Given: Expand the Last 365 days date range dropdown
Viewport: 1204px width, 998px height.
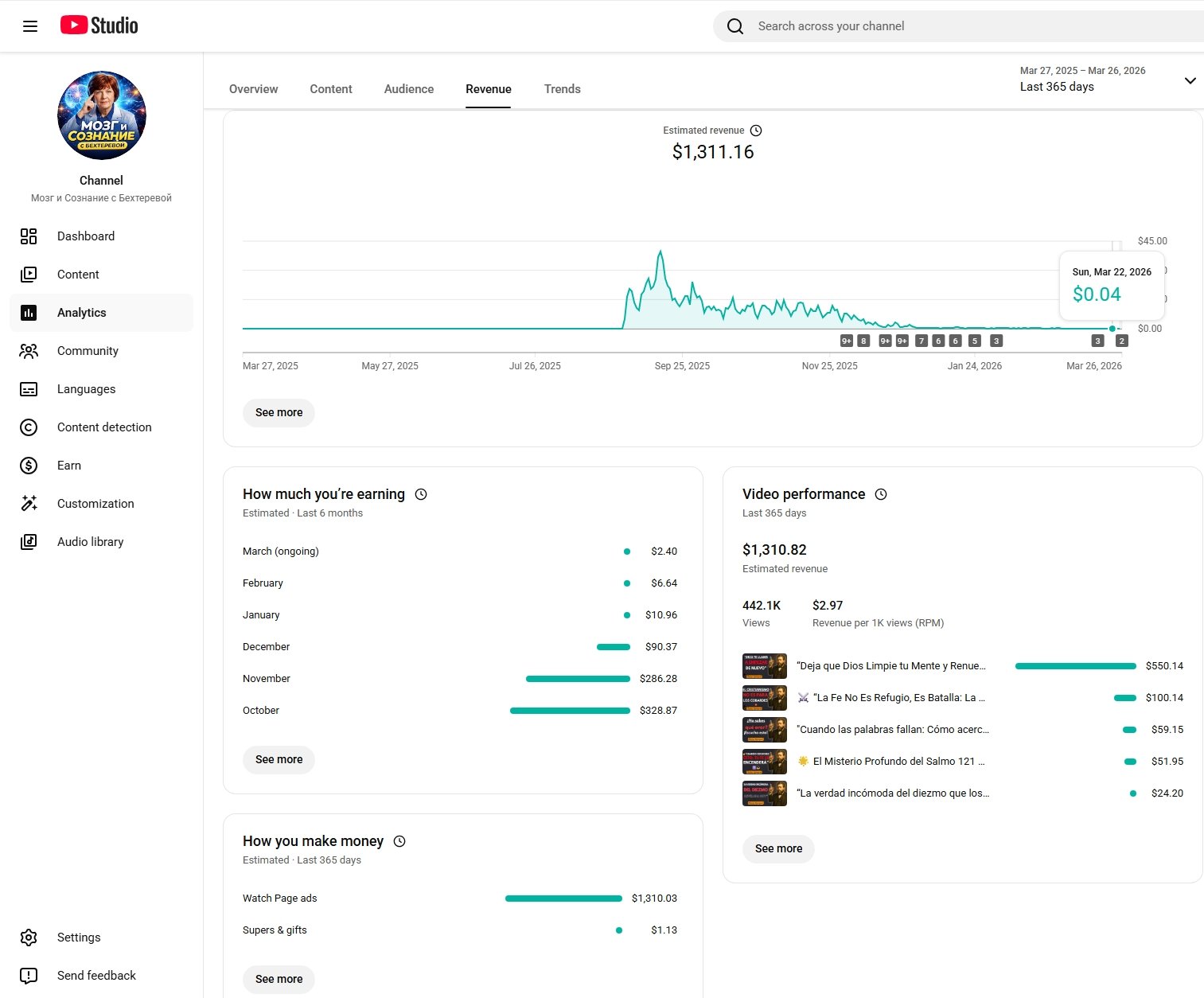Looking at the screenshot, I should click(1190, 80).
